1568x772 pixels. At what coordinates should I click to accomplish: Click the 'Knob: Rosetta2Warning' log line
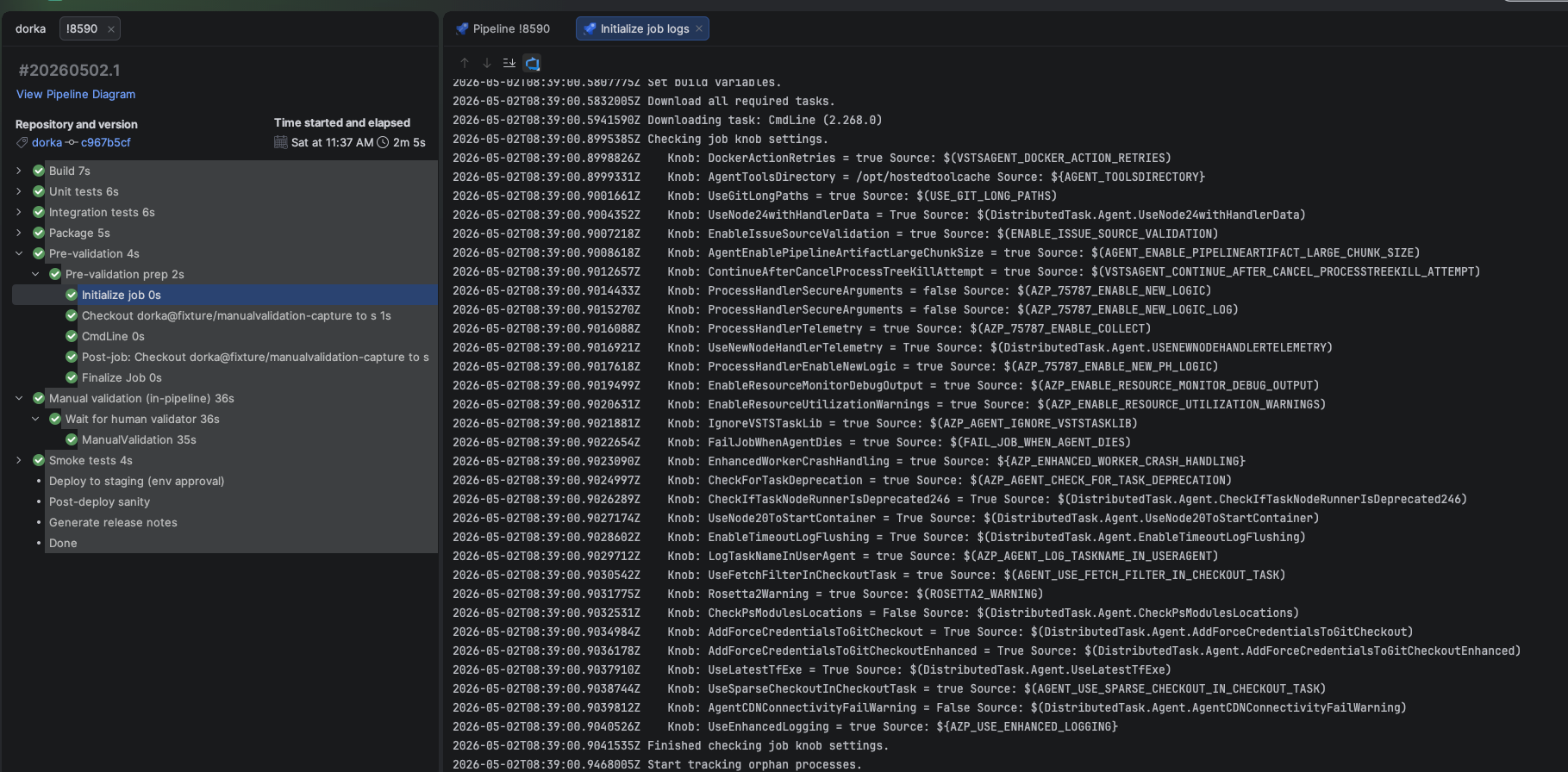point(748,594)
